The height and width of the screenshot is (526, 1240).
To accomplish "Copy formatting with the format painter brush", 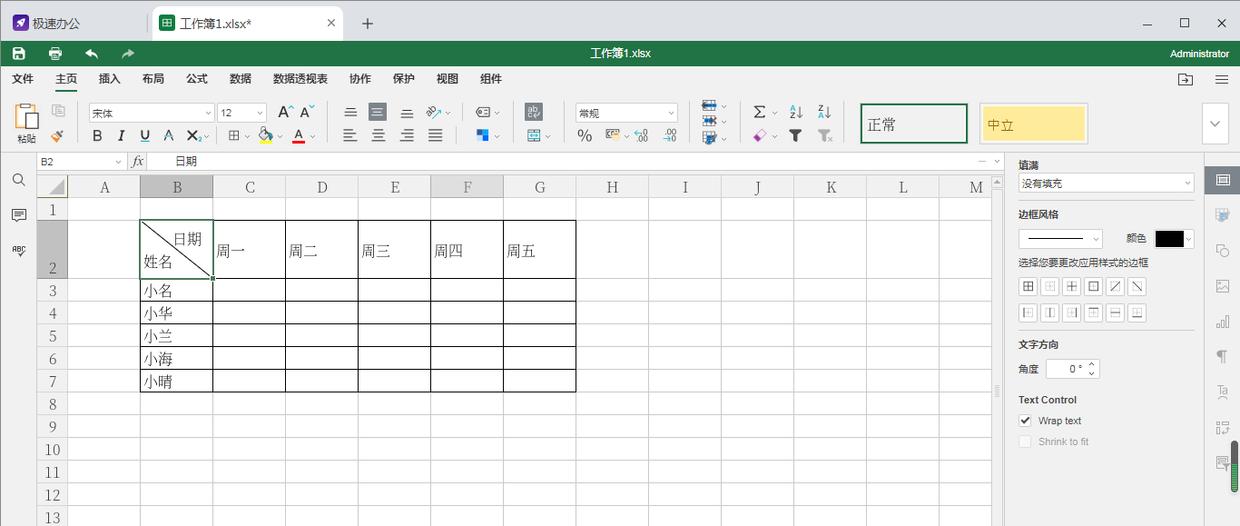I will pyautogui.click(x=58, y=136).
